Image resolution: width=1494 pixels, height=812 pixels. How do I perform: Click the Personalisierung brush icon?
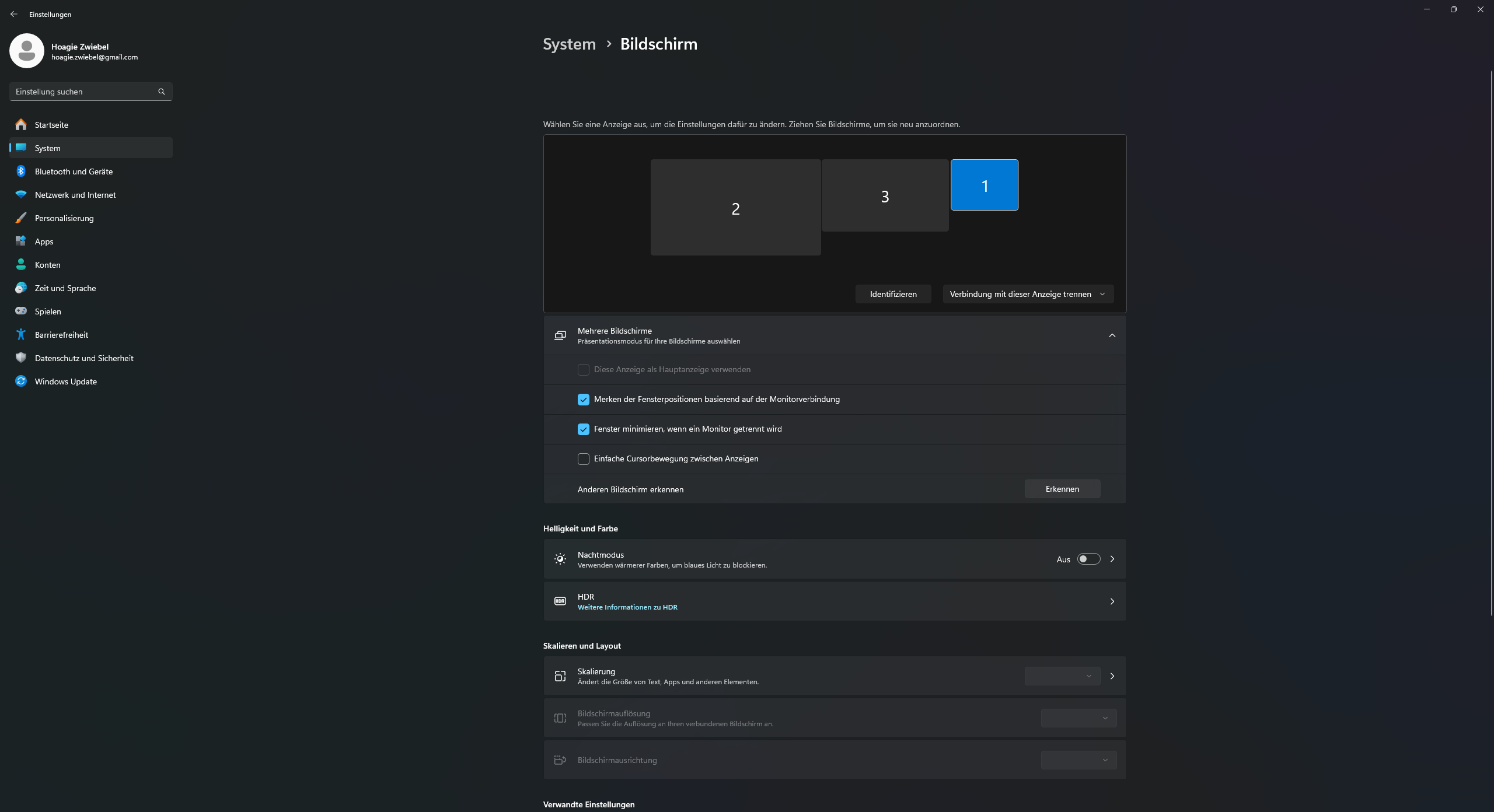[x=21, y=218]
